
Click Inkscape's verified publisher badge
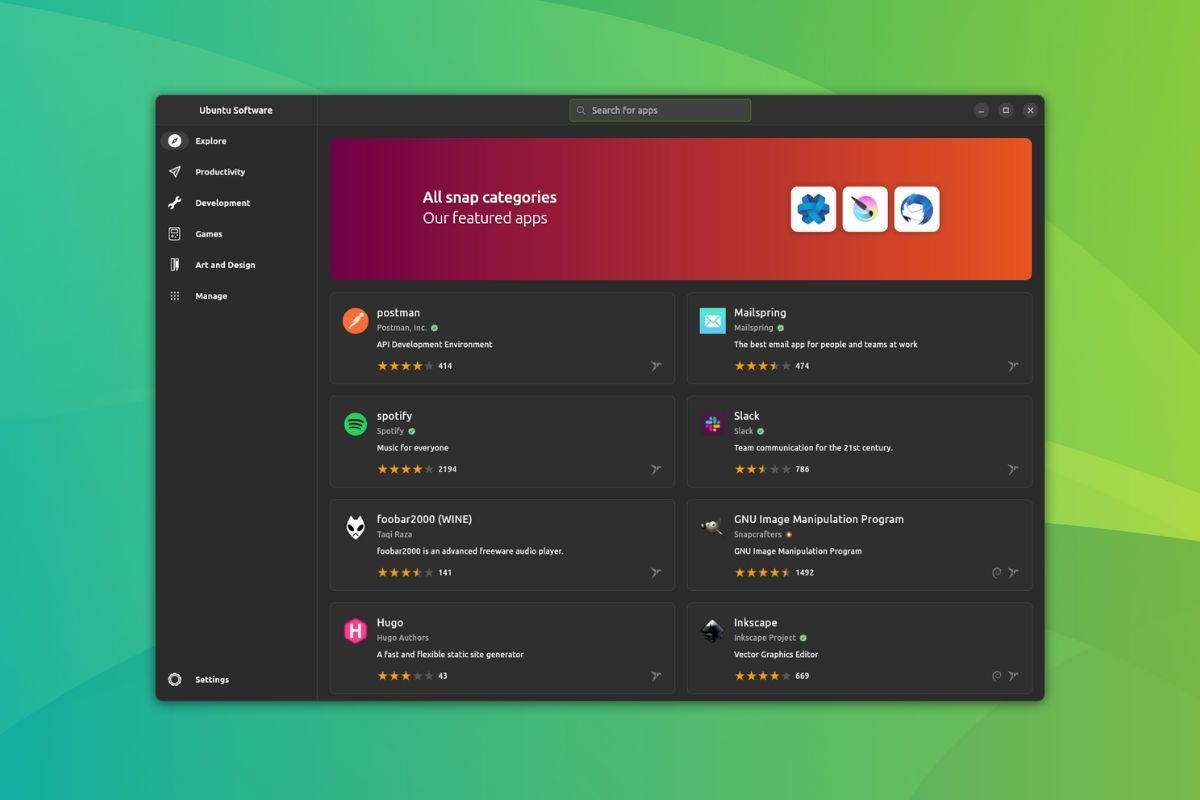(x=803, y=637)
